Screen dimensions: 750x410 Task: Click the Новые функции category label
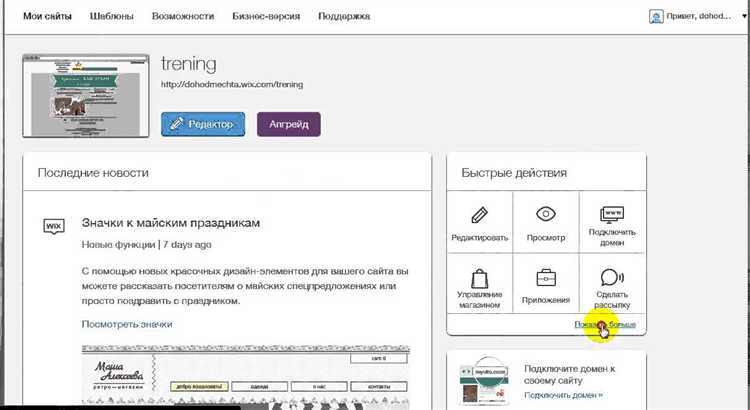[x=118, y=244]
